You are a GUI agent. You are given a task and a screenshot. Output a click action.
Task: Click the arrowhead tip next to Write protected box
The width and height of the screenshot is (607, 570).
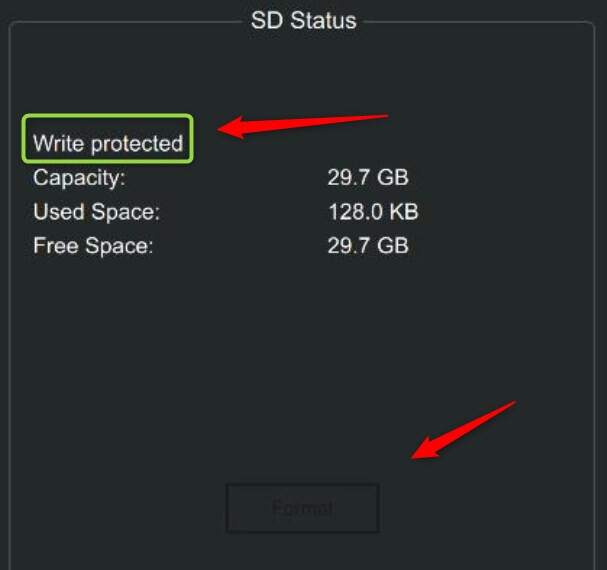pyautogui.click(x=220, y=130)
